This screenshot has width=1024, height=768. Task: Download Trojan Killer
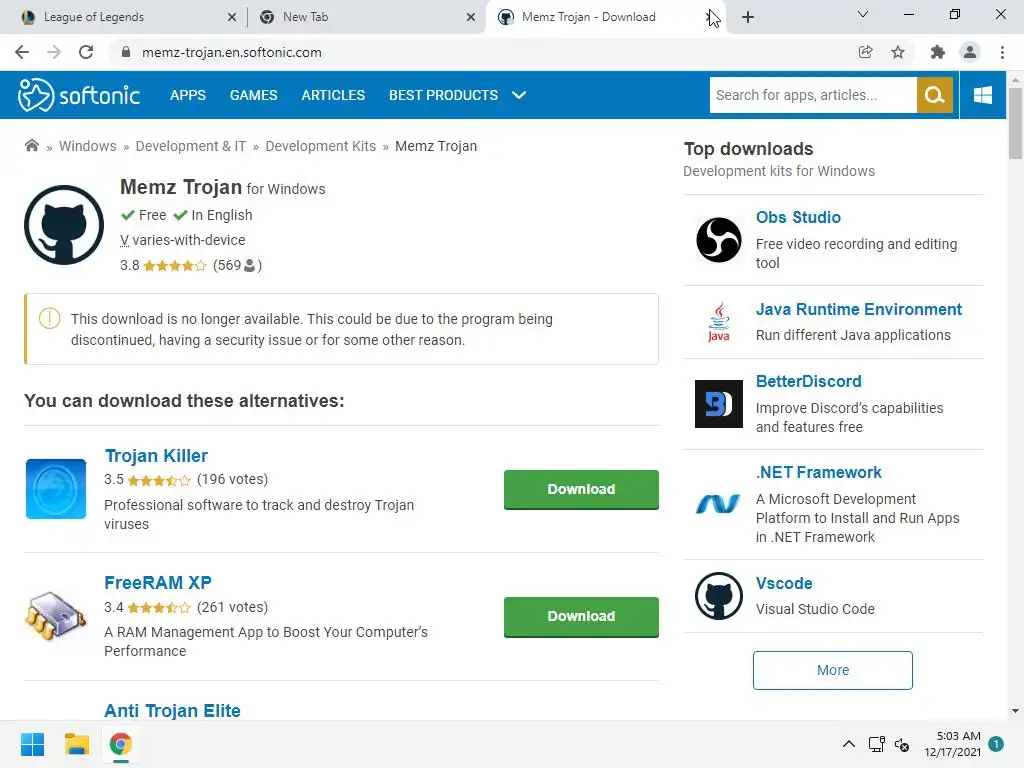coord(581,489)
